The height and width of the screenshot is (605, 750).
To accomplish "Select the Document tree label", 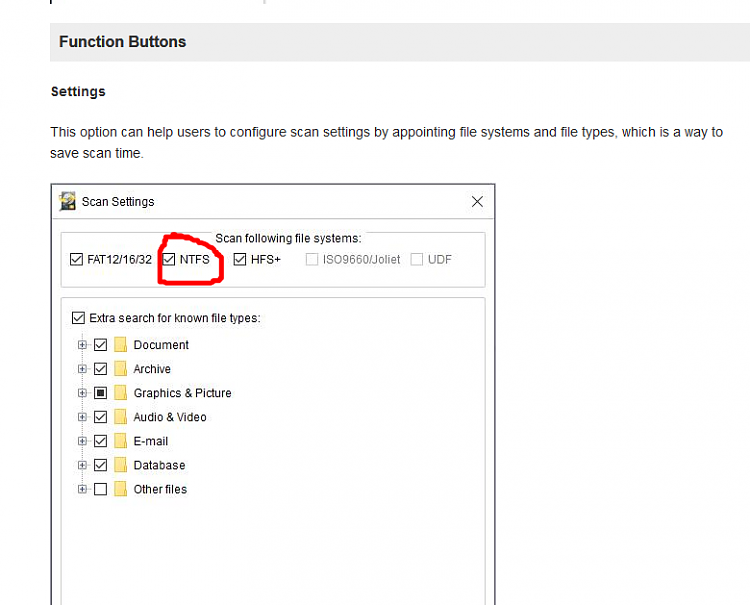I will 161,345.
